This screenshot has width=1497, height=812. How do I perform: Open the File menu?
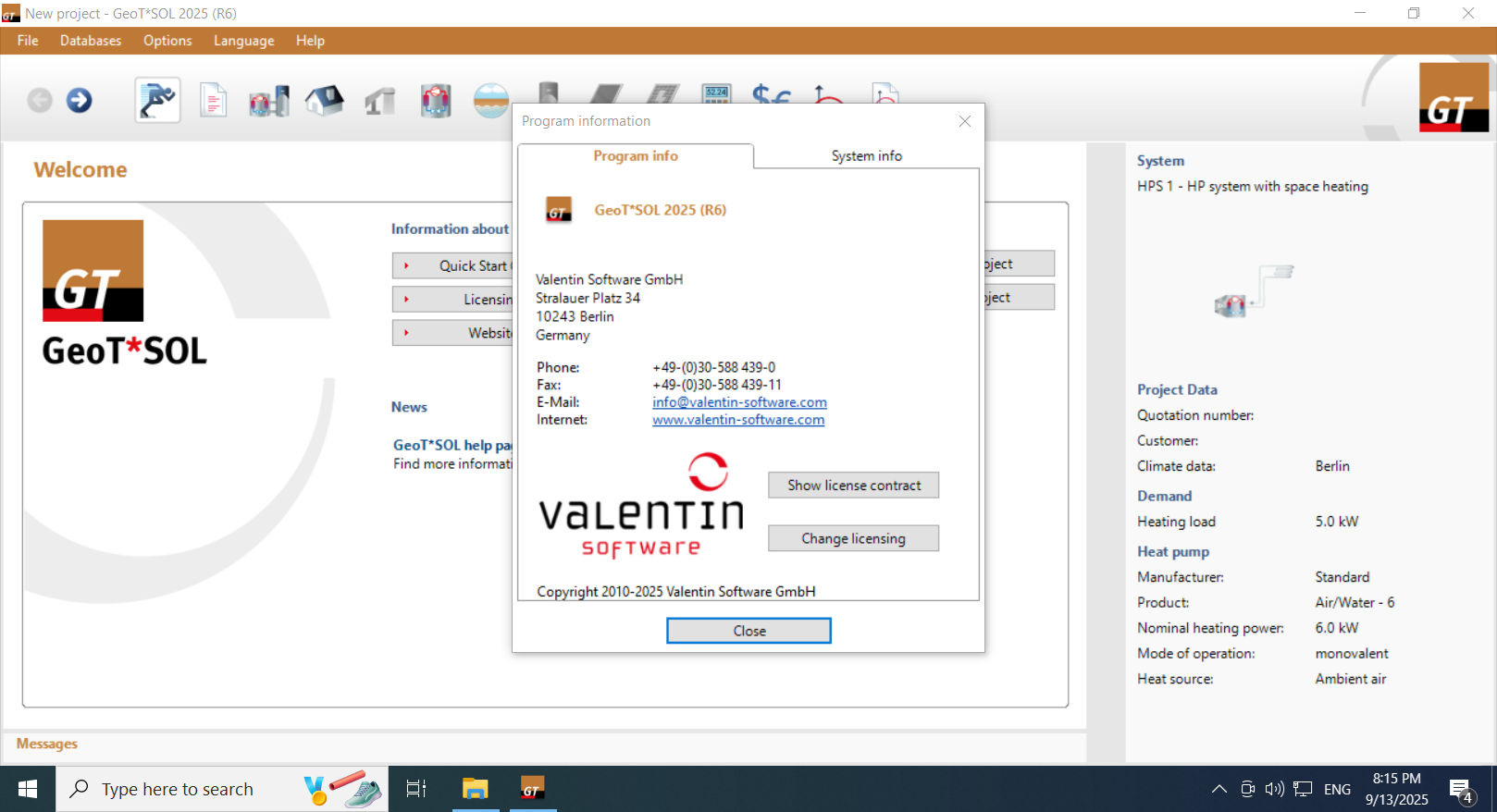pyautogui.click(x=28, y=41)
